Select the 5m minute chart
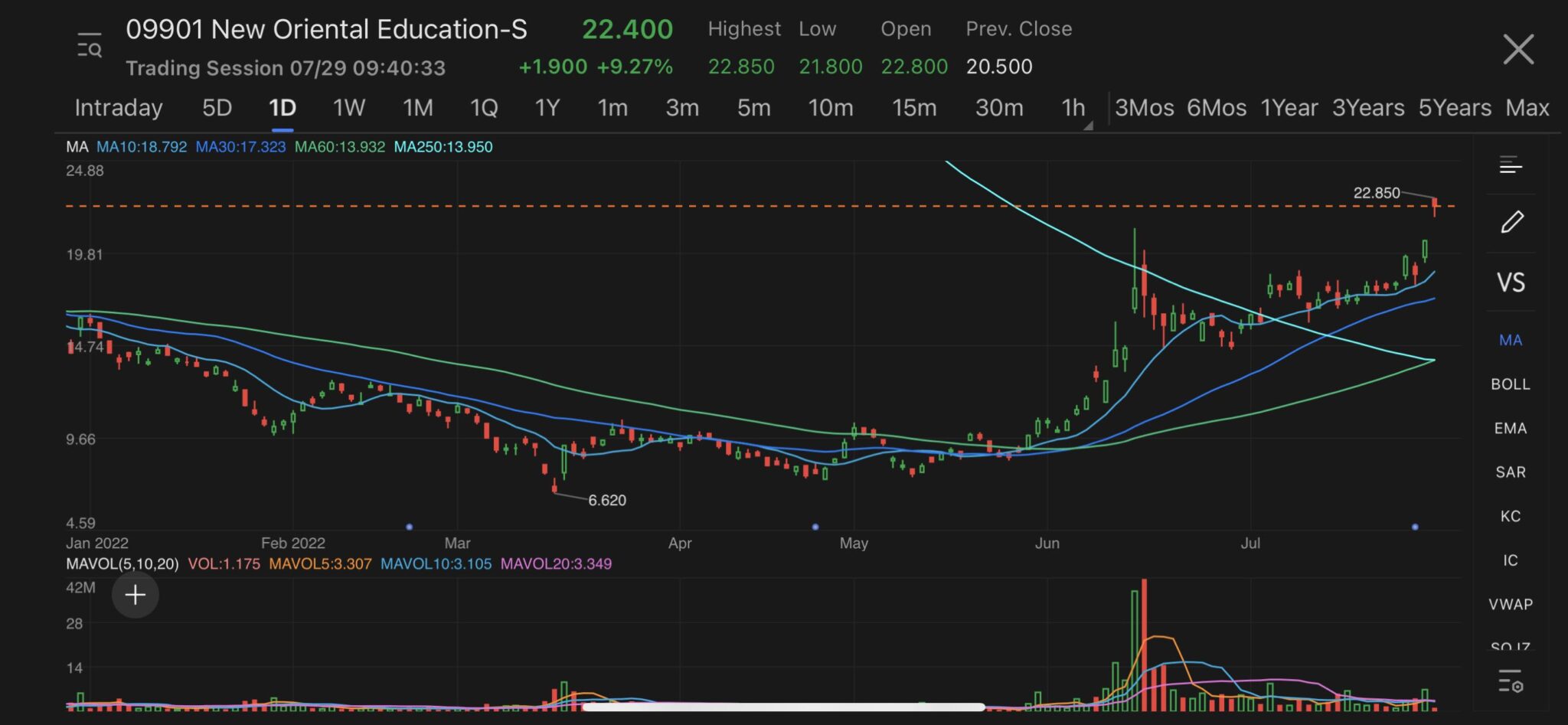 click(753, 108)
